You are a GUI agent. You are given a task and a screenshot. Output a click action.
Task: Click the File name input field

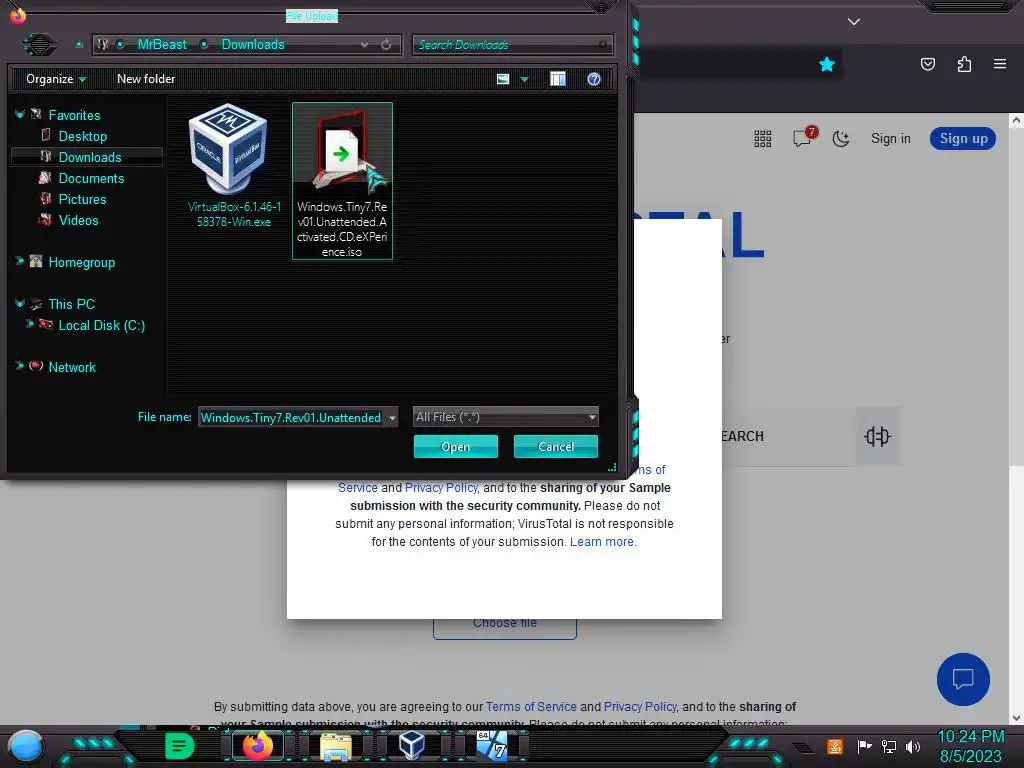(x=291, y=417)
